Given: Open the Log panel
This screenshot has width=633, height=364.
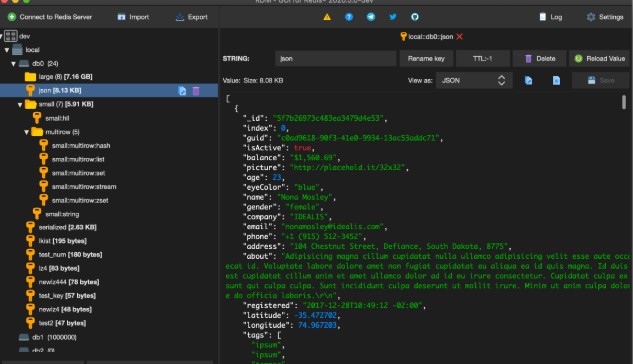Looking at the screenshot, I should [551, 17].
